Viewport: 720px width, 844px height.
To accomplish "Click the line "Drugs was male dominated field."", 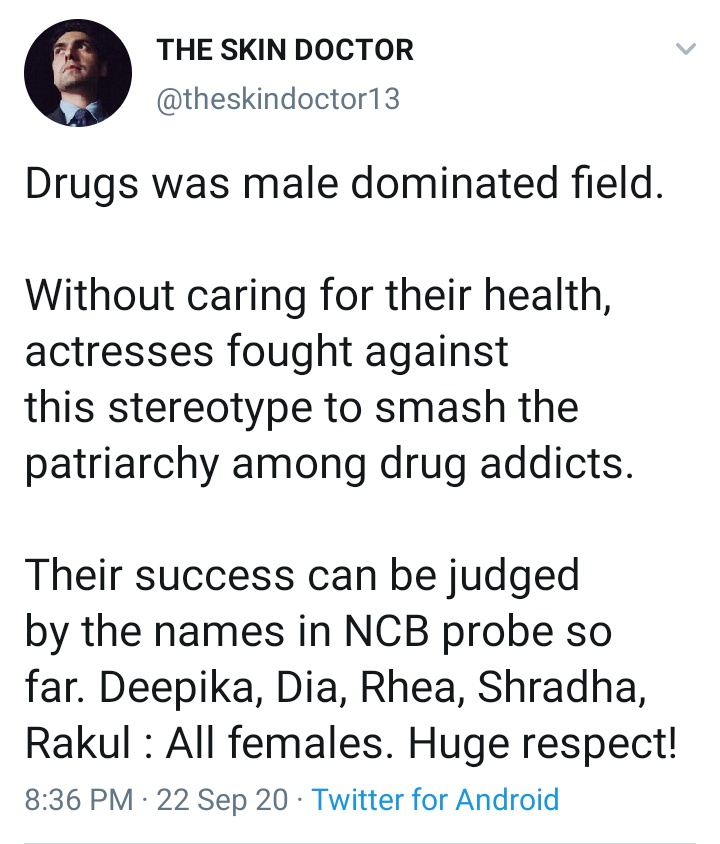I will click(x=342, y=186).
